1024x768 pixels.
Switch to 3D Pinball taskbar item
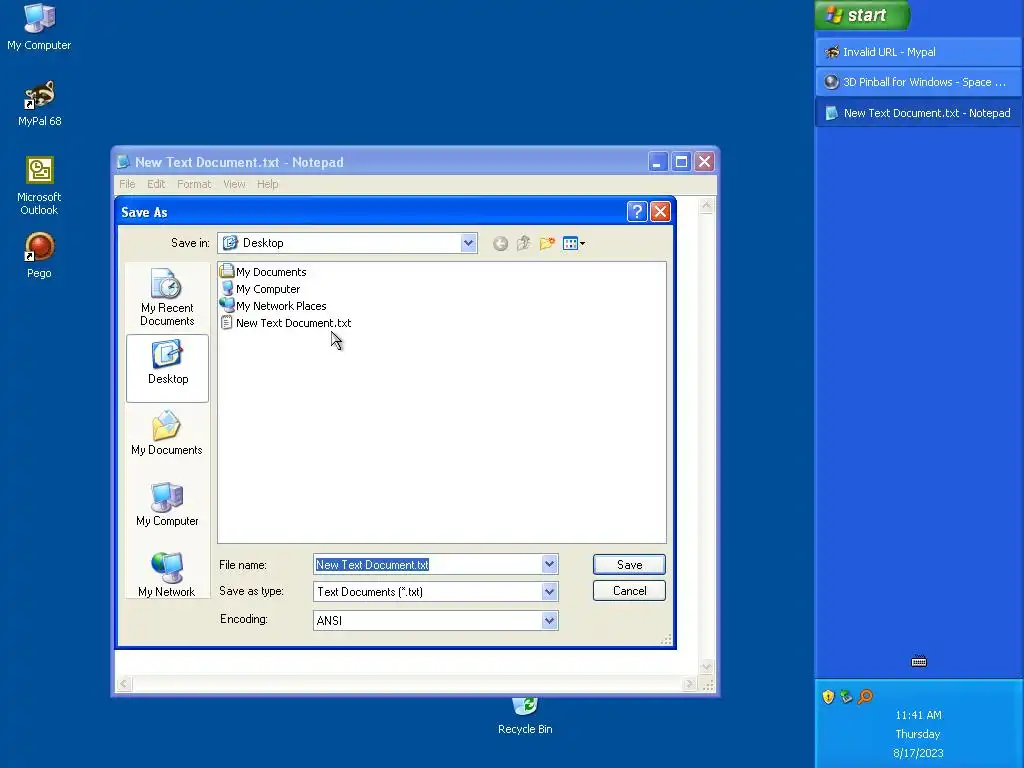click(918, 82)
